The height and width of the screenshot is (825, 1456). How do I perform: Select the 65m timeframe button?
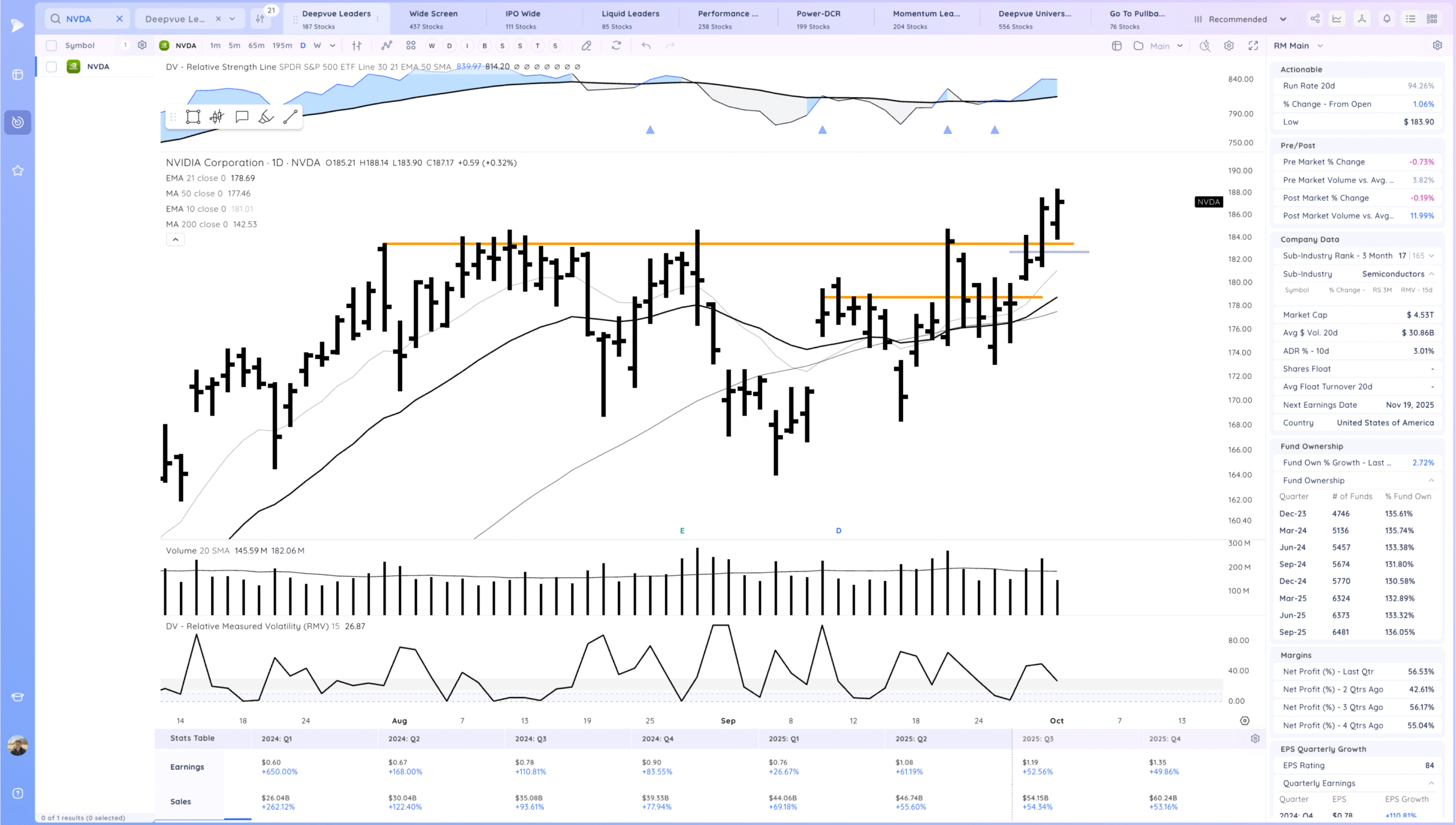tap(256, 46)
